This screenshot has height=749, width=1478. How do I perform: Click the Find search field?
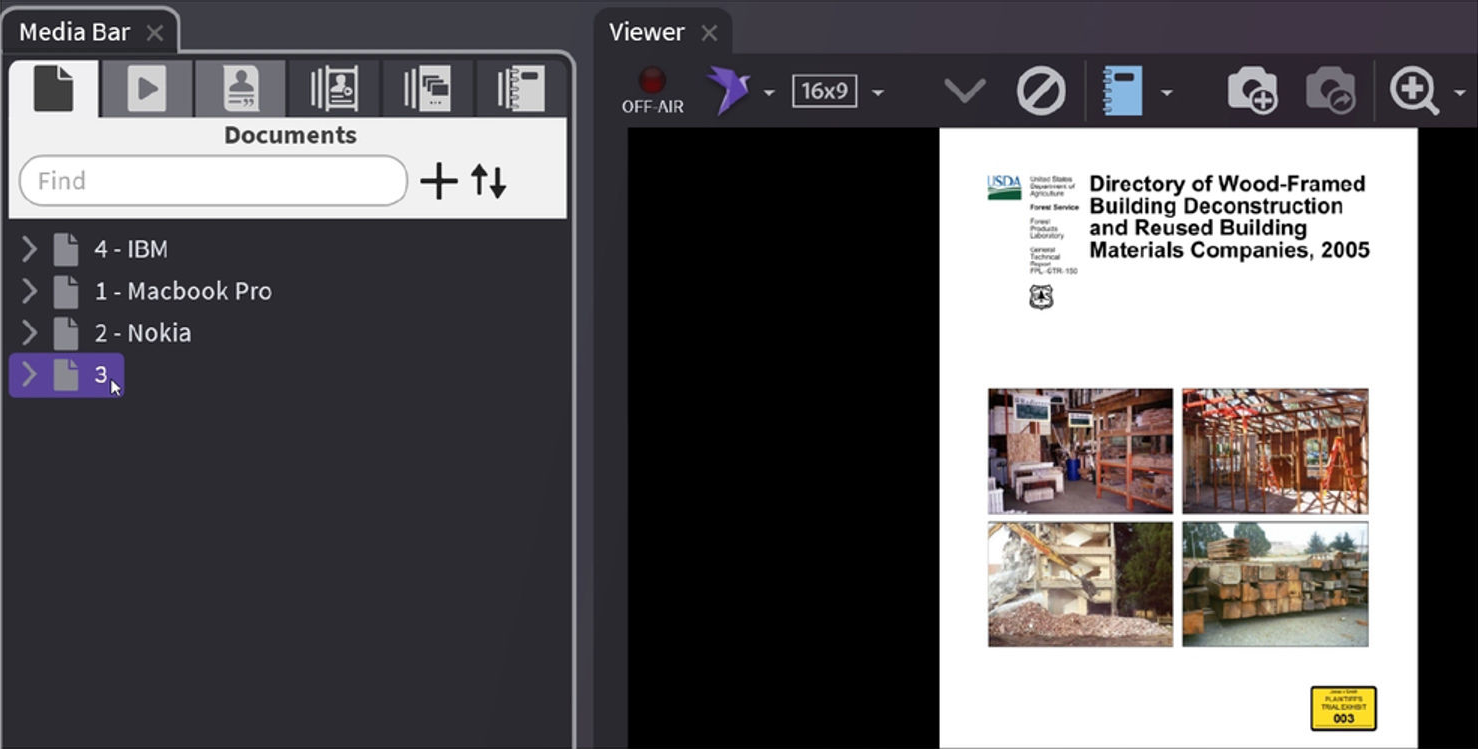point(213,181)
